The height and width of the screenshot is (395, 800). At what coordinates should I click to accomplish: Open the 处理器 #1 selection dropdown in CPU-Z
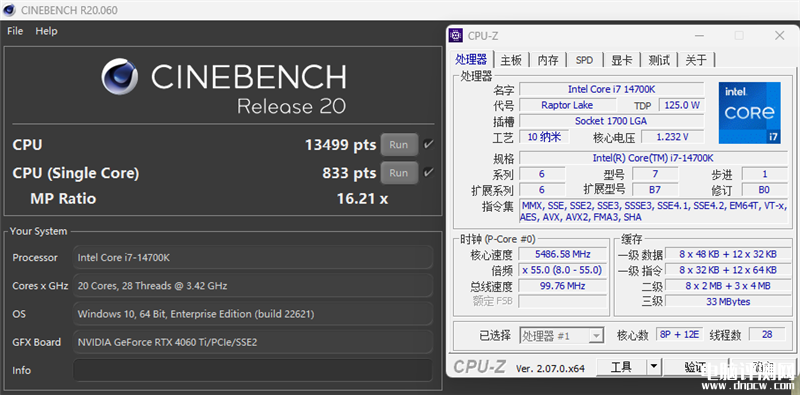click(562, 336)
